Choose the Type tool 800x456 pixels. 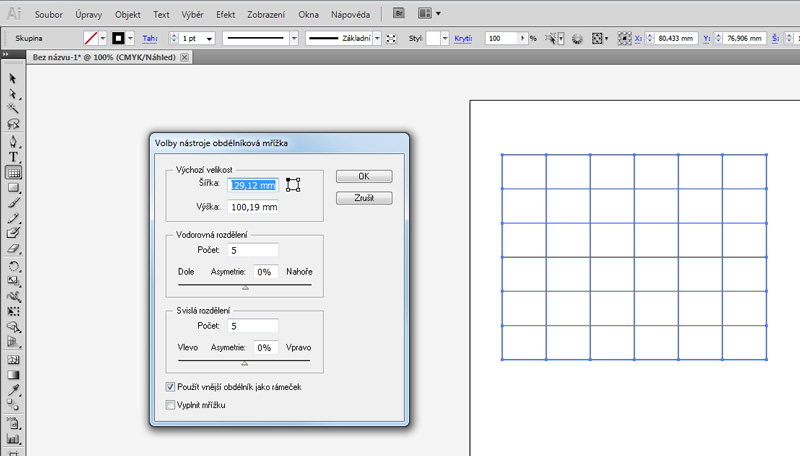14,156
